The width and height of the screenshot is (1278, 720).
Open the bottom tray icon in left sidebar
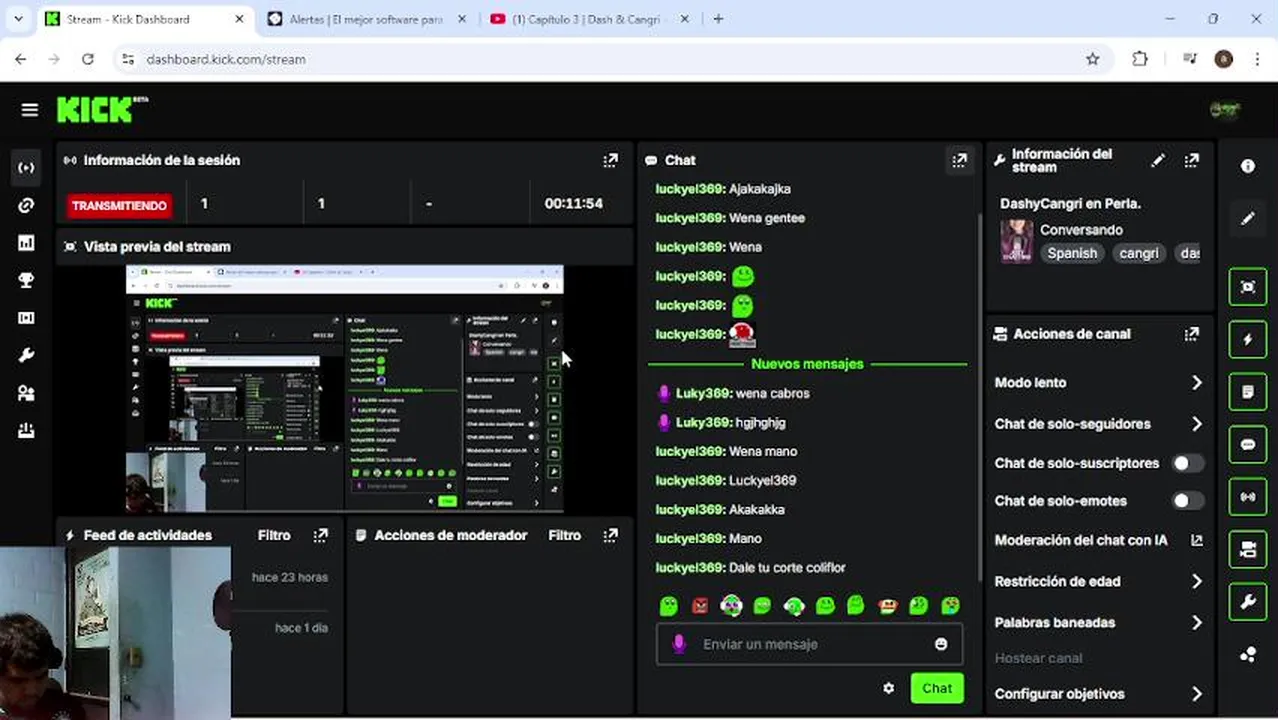26,431
